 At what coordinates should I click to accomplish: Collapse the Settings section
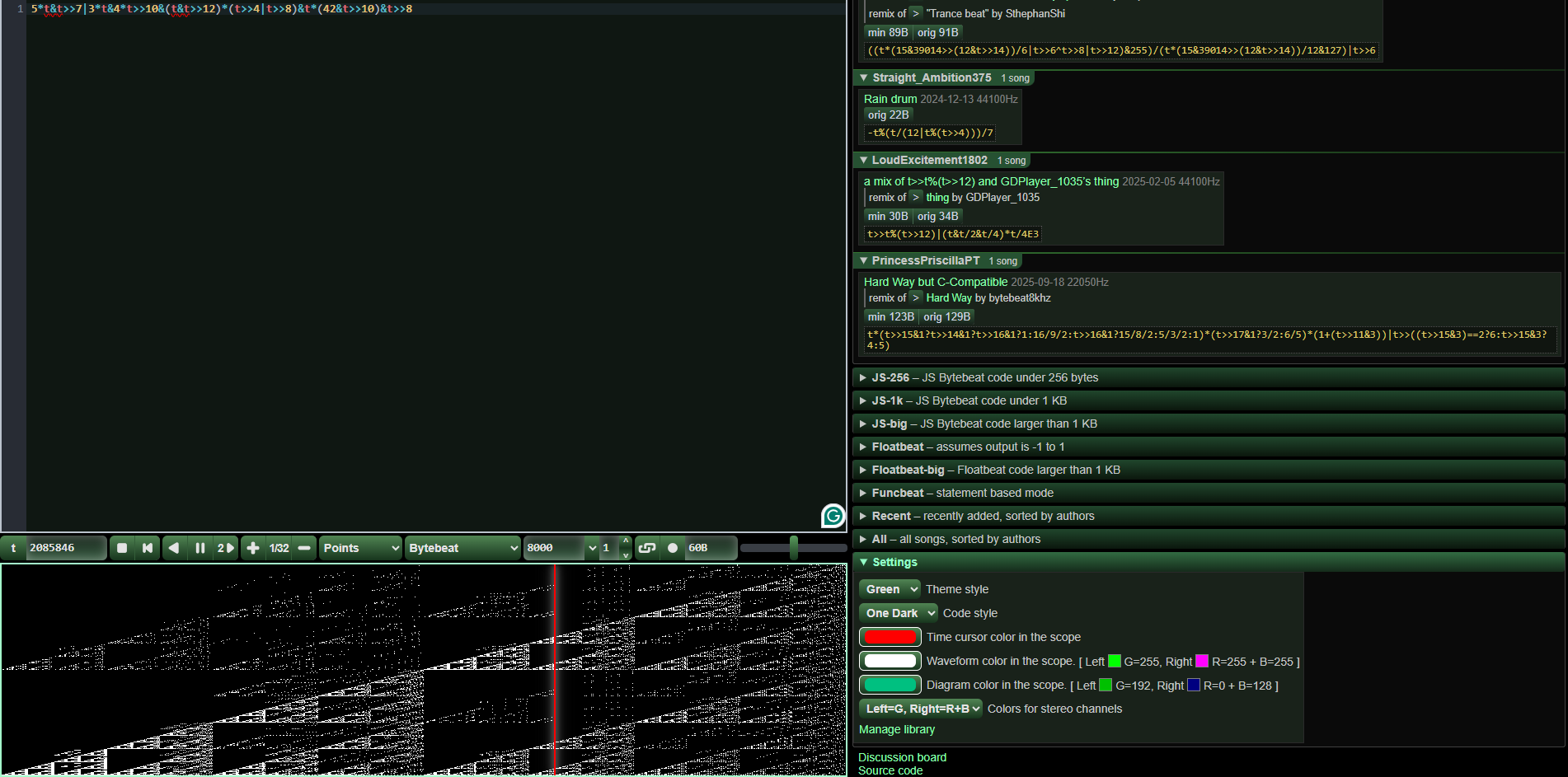(894, 562)
